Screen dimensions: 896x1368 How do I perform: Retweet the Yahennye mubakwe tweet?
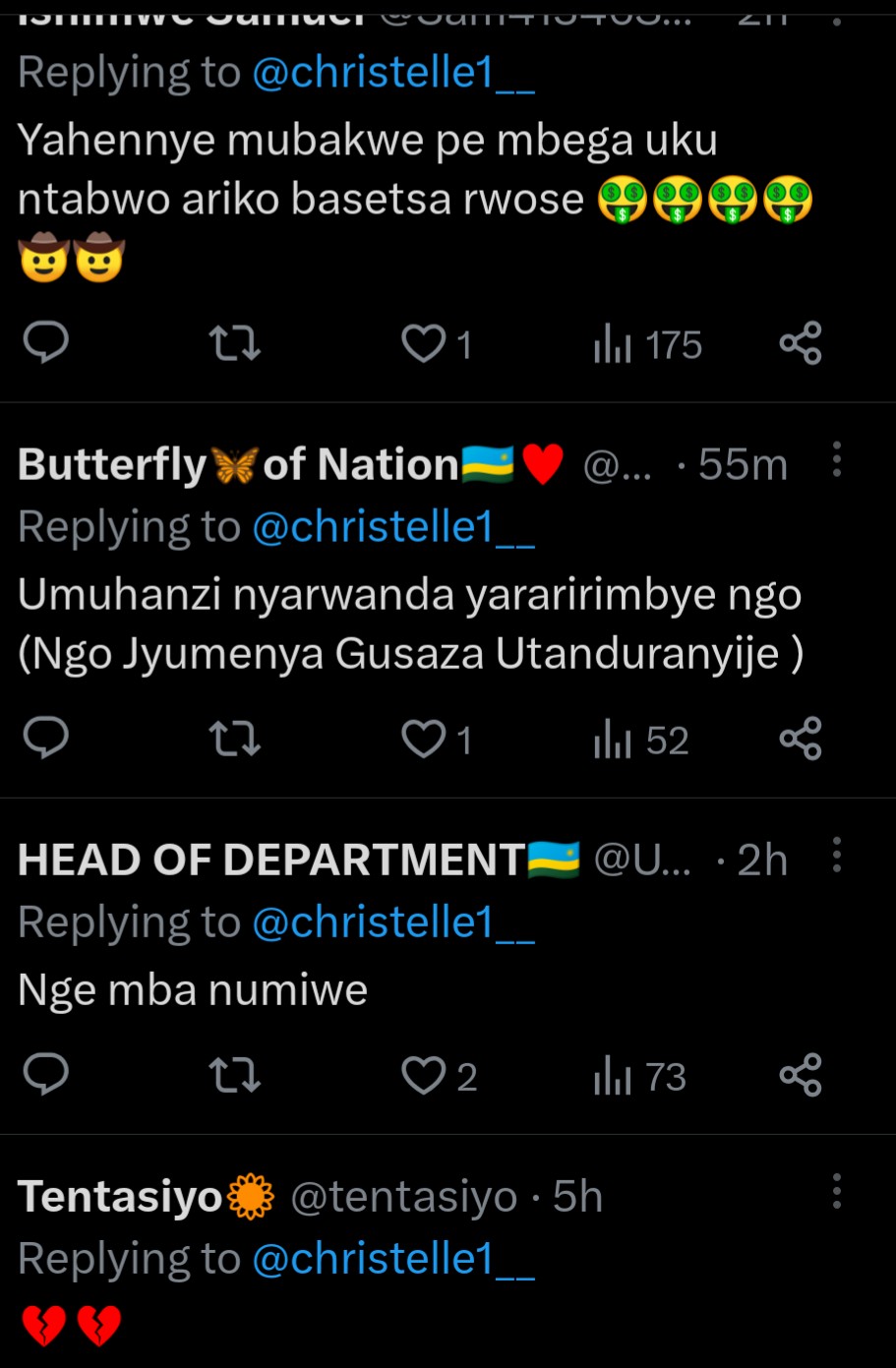pyautogui.click(x=235, y=343)
